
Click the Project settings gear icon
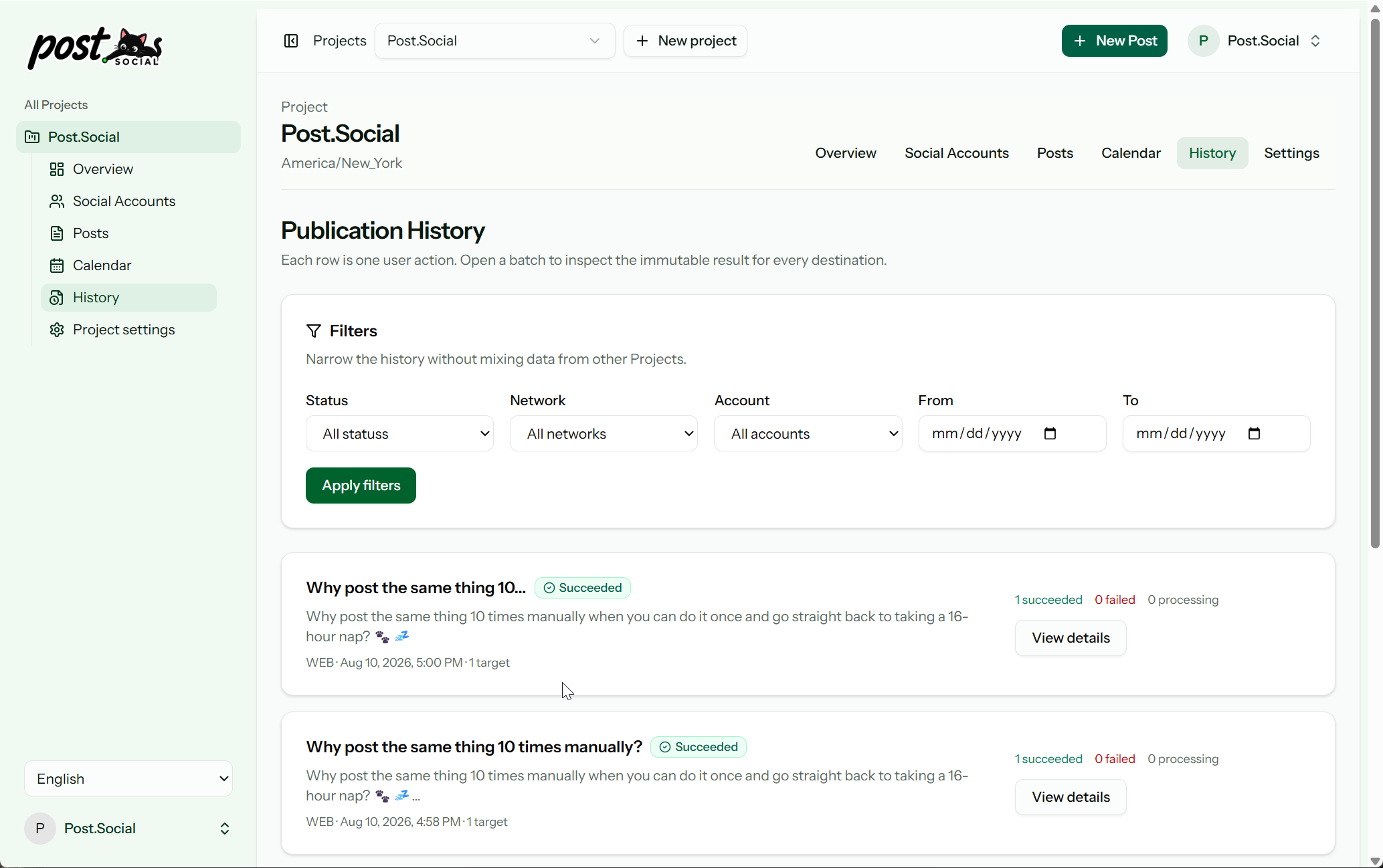57,330
